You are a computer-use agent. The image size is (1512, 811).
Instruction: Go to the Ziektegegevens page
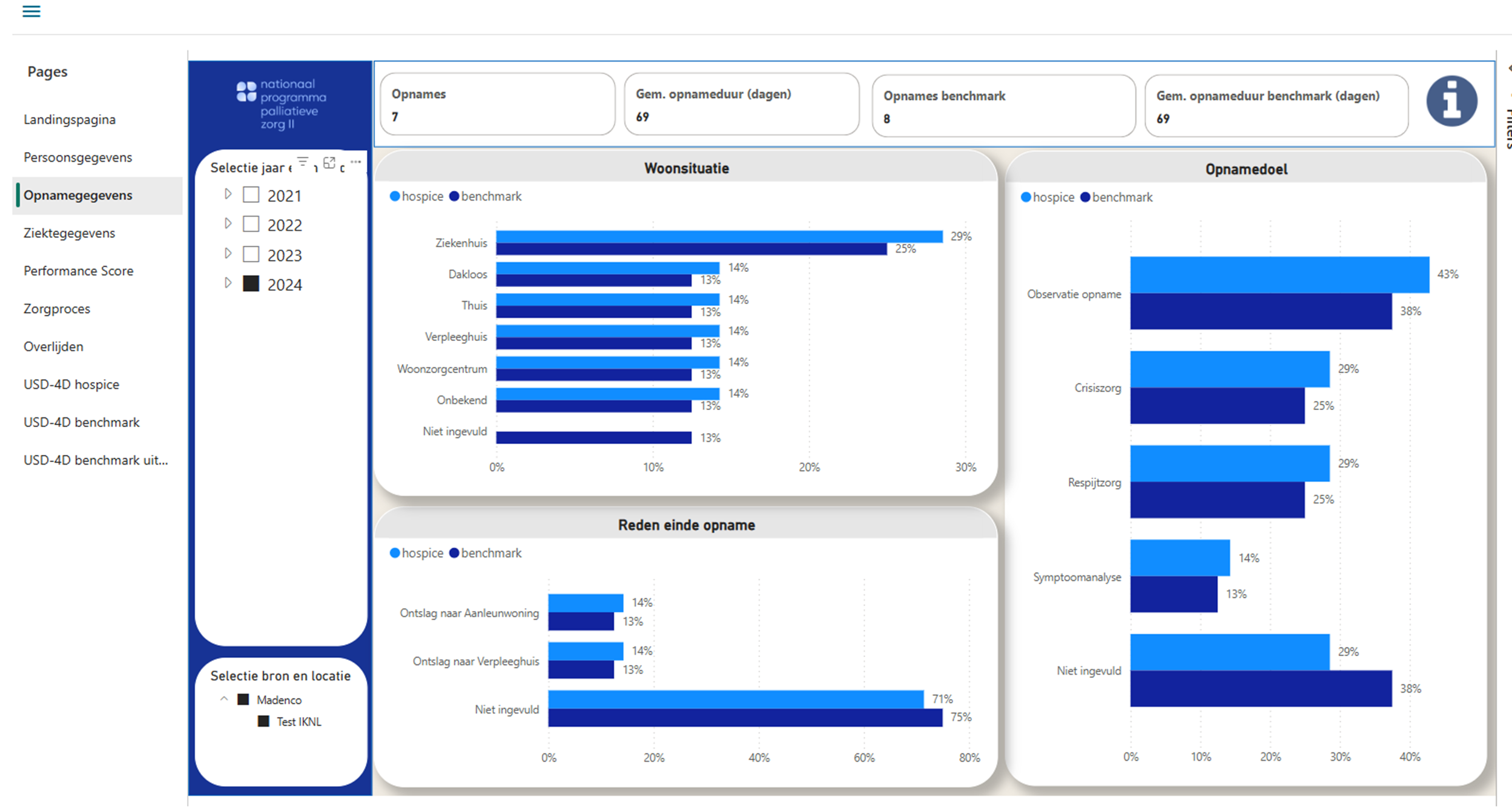pyautogui.click(x=69, y=233)
